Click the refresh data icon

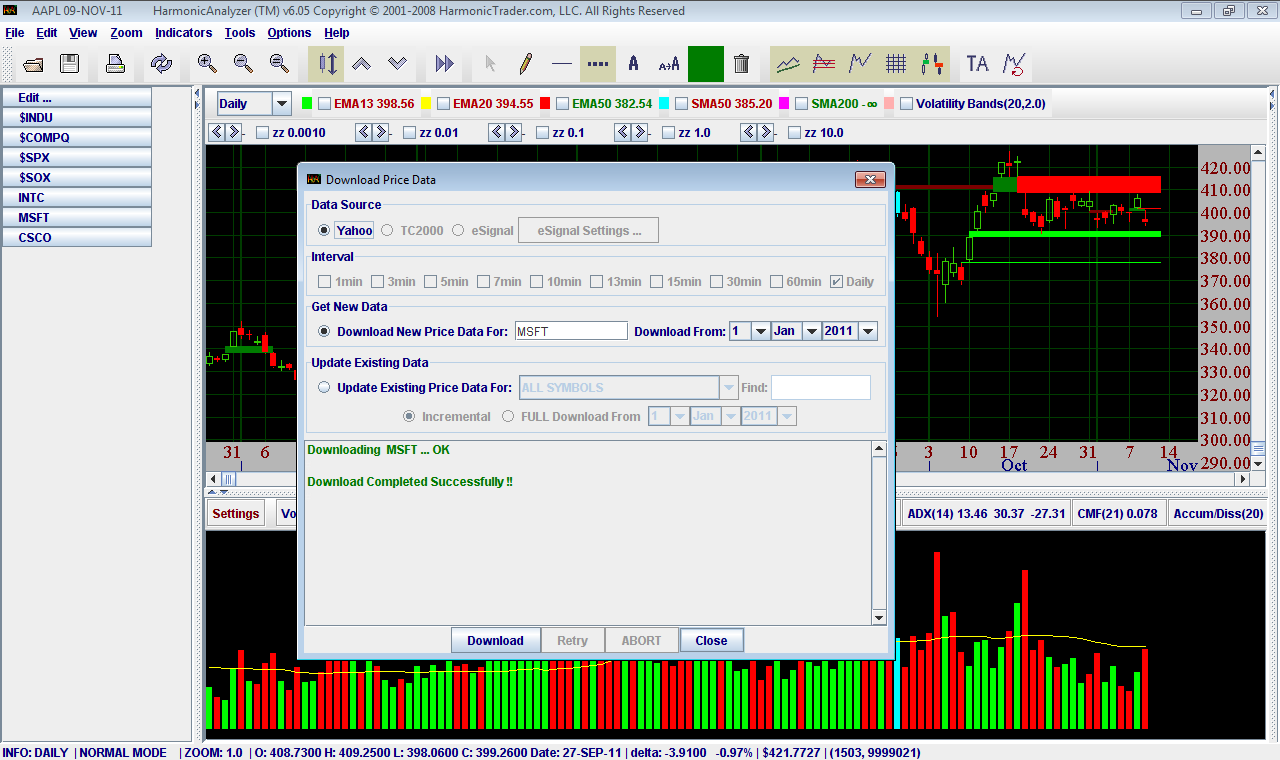[161, 64]
